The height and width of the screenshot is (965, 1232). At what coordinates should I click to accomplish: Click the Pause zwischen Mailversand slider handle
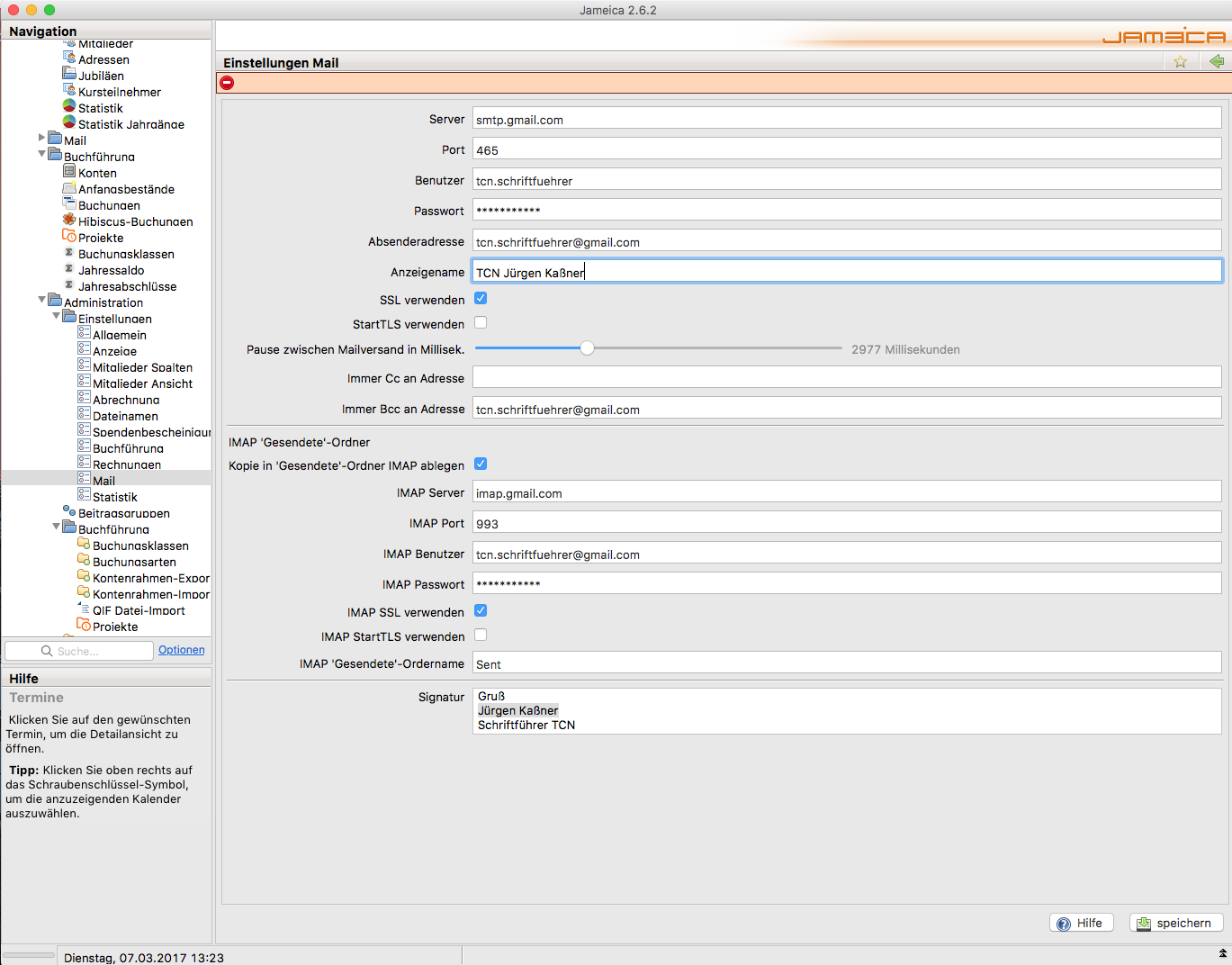(587, 348)
